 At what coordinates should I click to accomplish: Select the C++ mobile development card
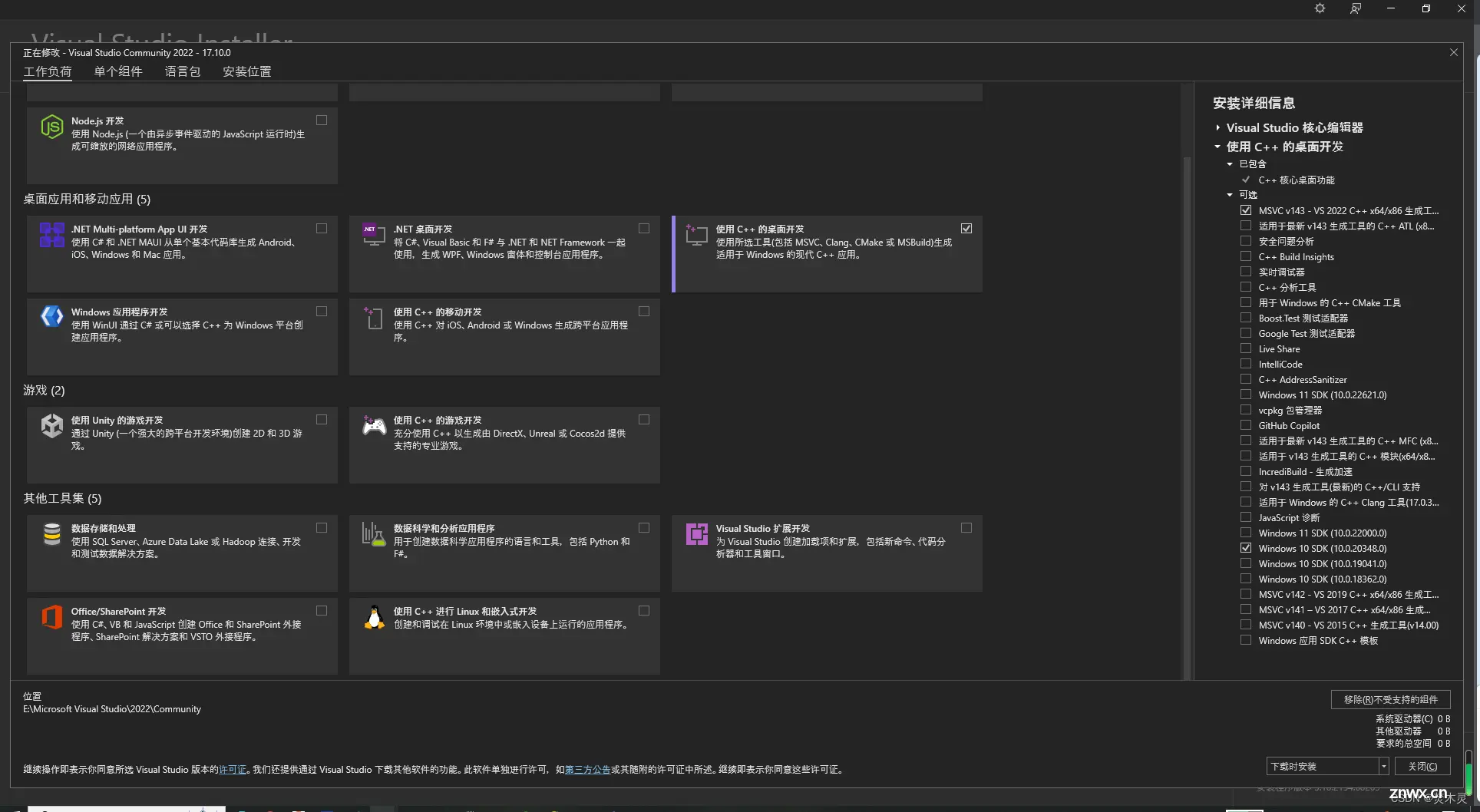504,336
